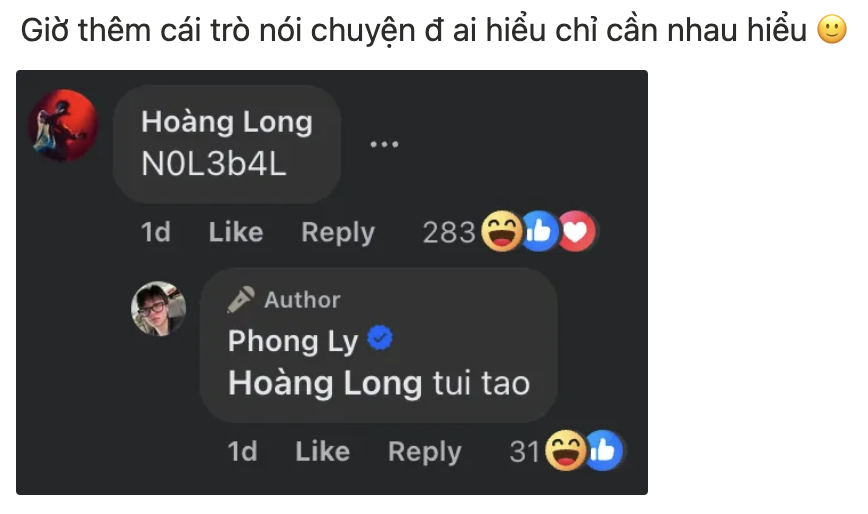This screenshot has height=514, width=868.
Task: Reply to Phong Ly's comment
Action: click(x=425, y=451)
